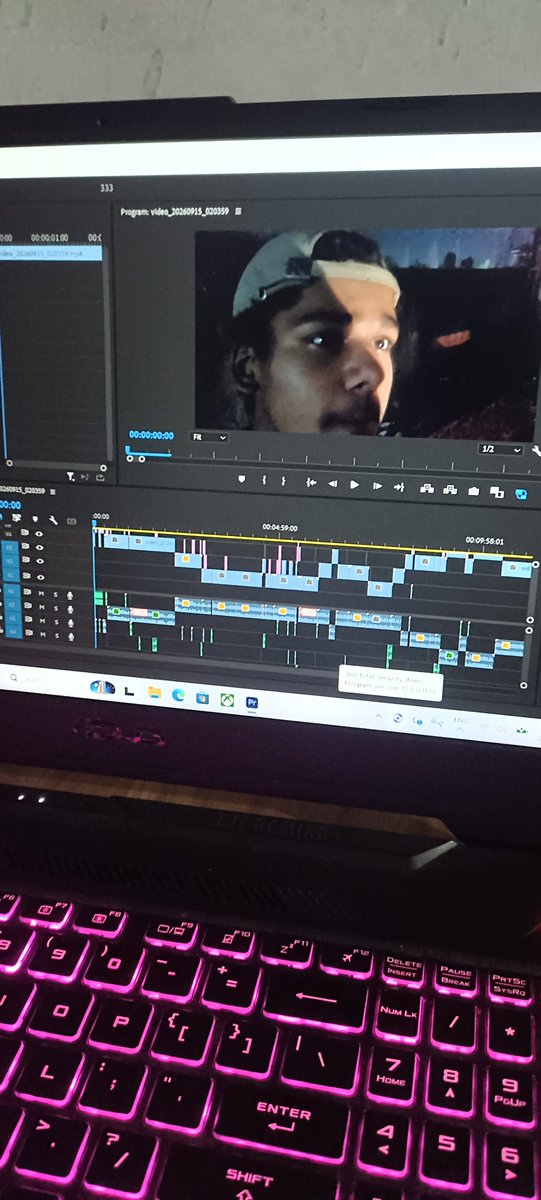Export frame with the camera icon

point(474,491)
